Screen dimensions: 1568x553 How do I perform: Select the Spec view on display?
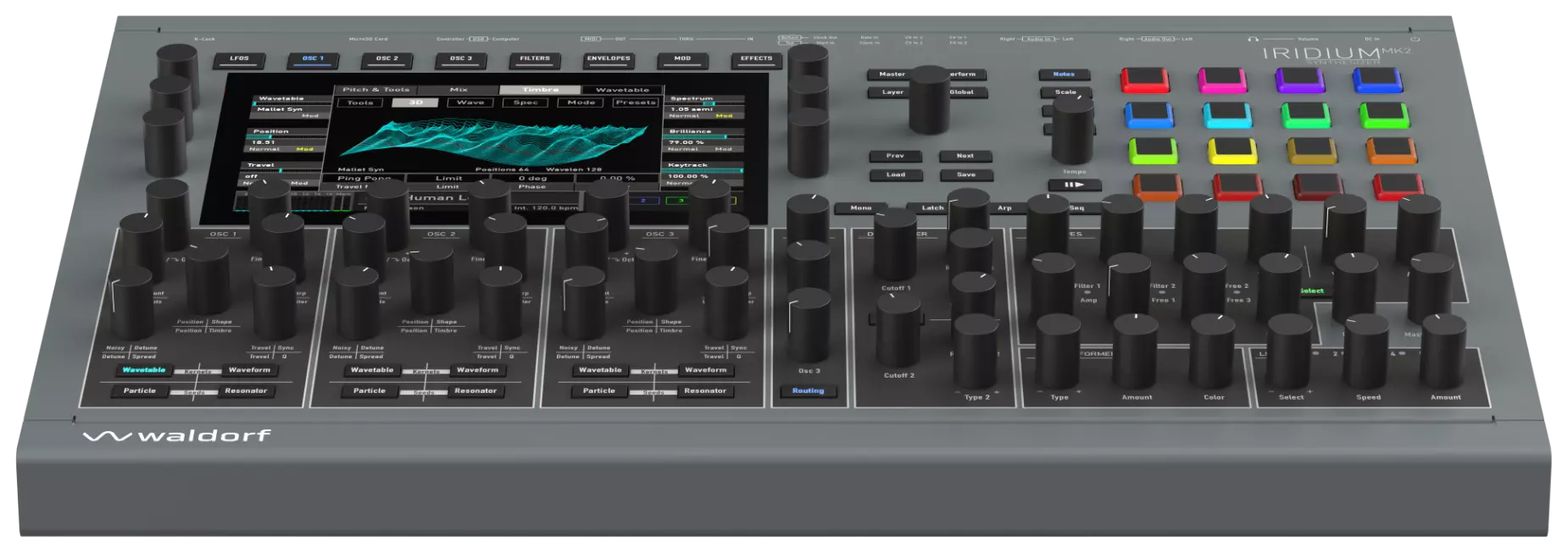pos(525,102)
